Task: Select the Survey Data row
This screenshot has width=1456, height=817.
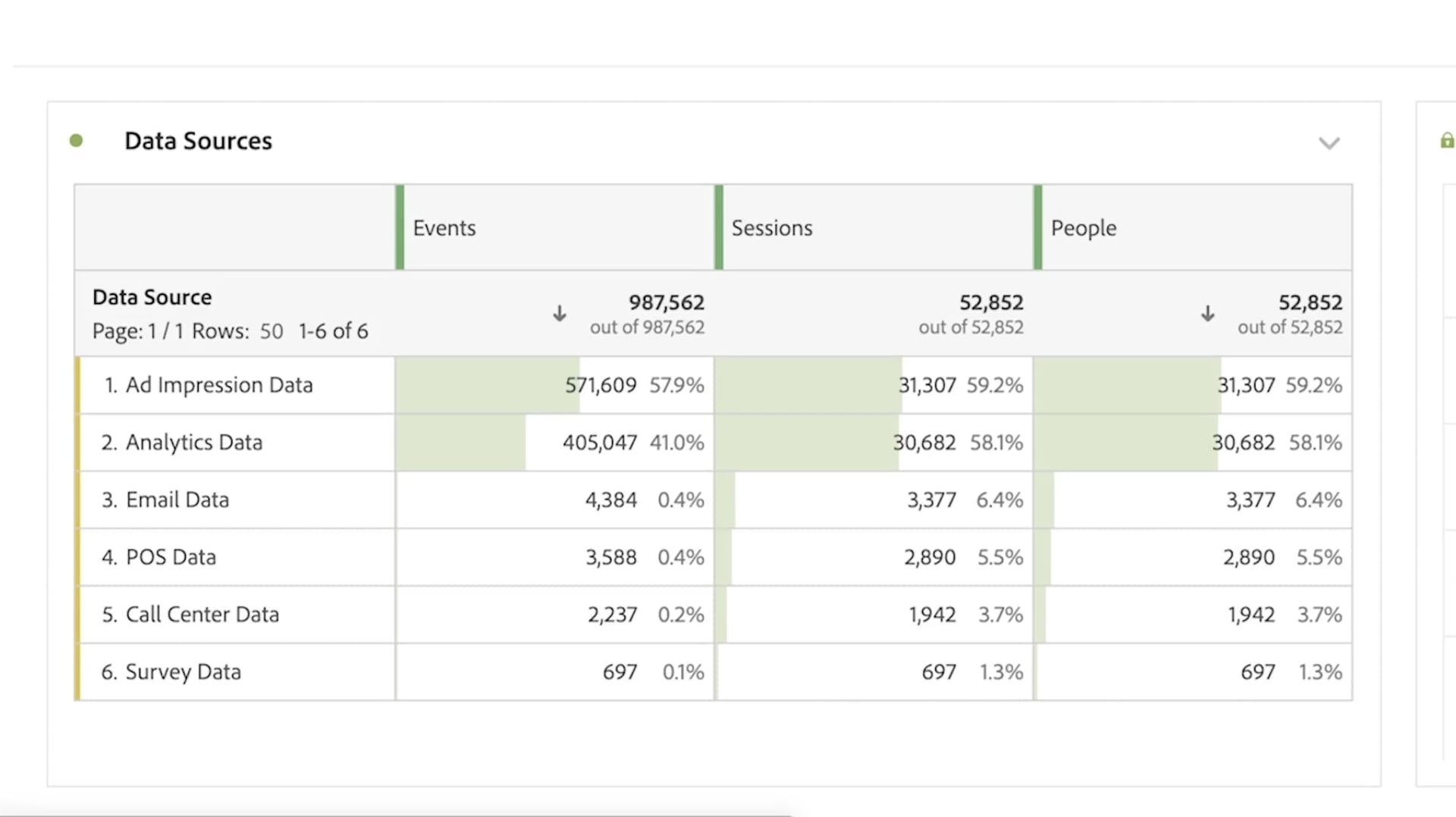Action: [183, 672]
